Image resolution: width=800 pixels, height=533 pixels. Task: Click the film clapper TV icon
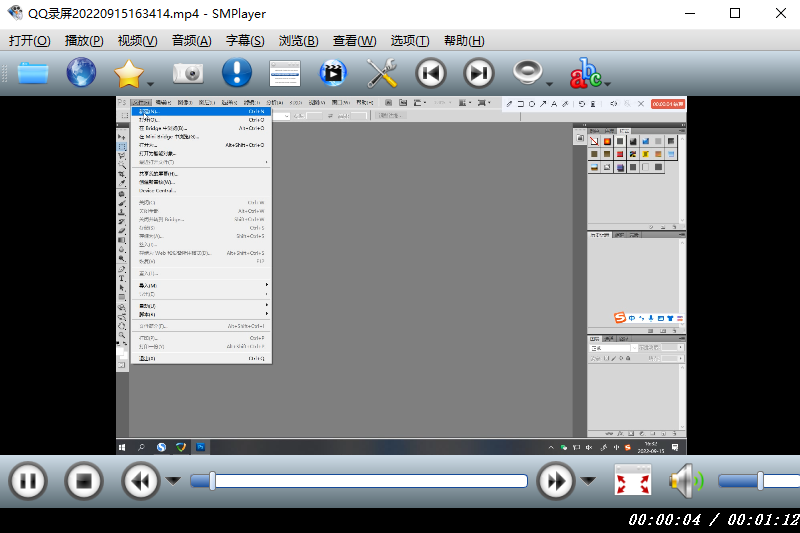[332, 73]
